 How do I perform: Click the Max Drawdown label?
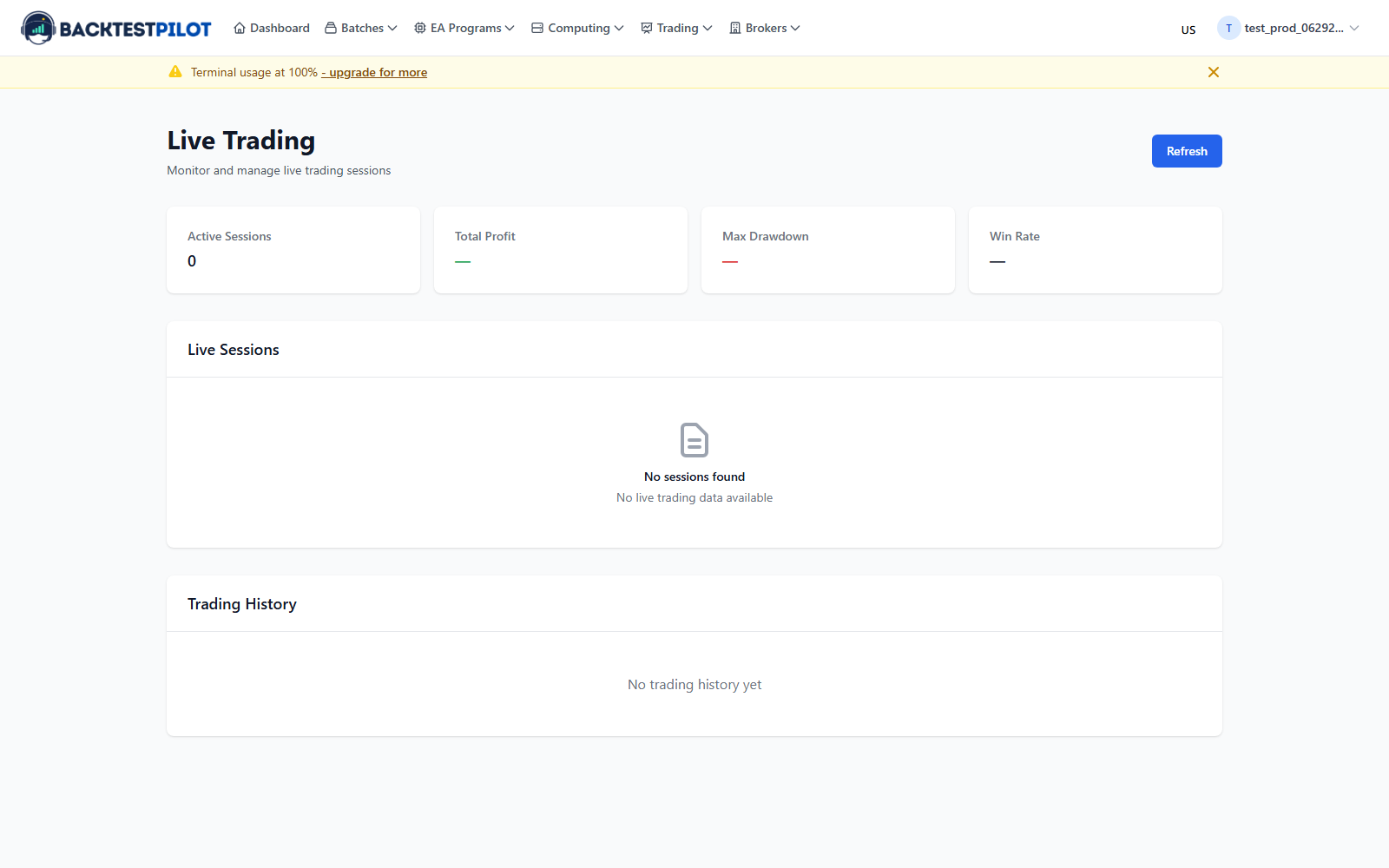(766, 236)
